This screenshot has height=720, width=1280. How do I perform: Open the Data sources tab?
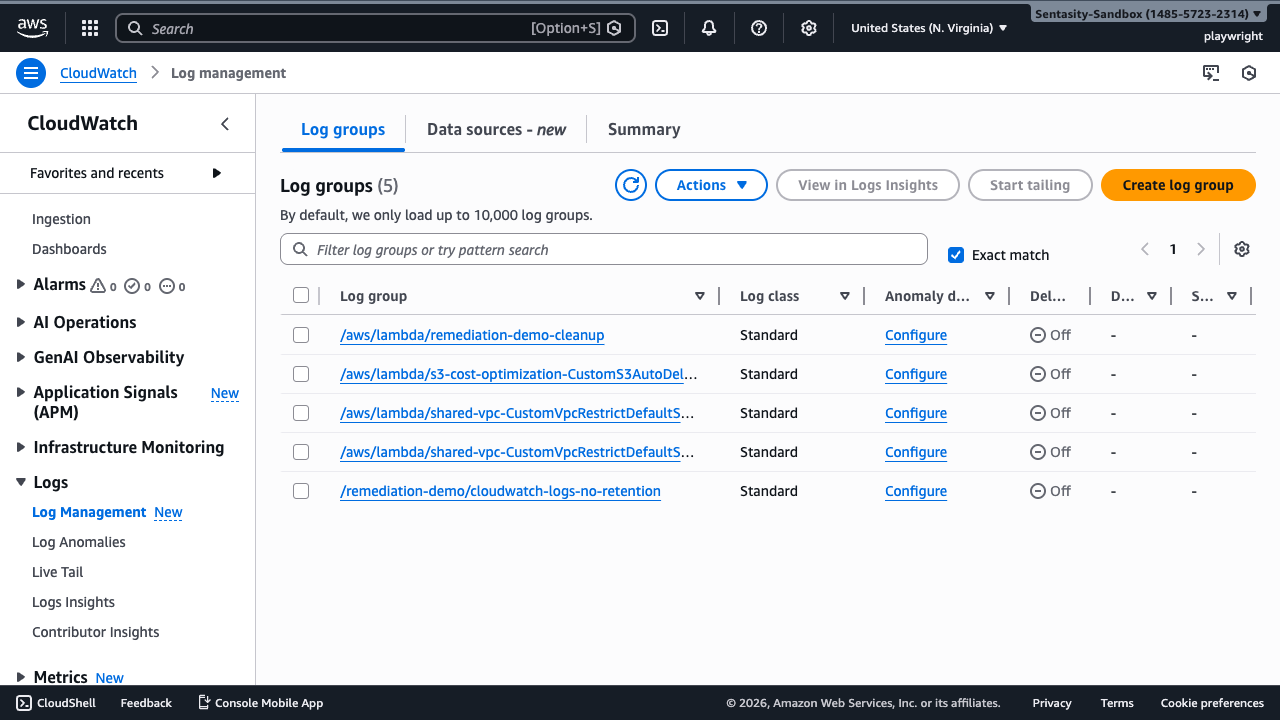tap(495, 129)
